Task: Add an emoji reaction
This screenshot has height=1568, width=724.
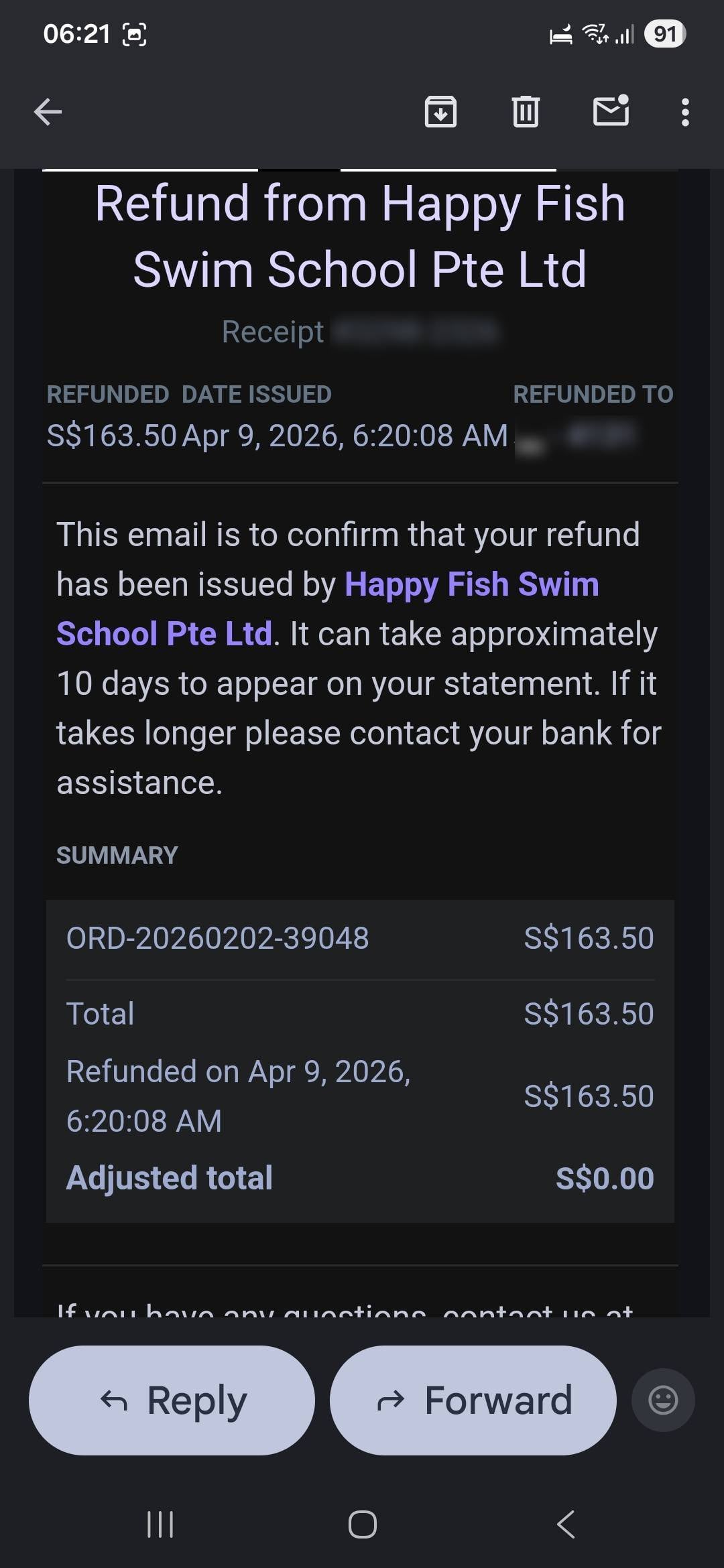Action: (663, 1400)
